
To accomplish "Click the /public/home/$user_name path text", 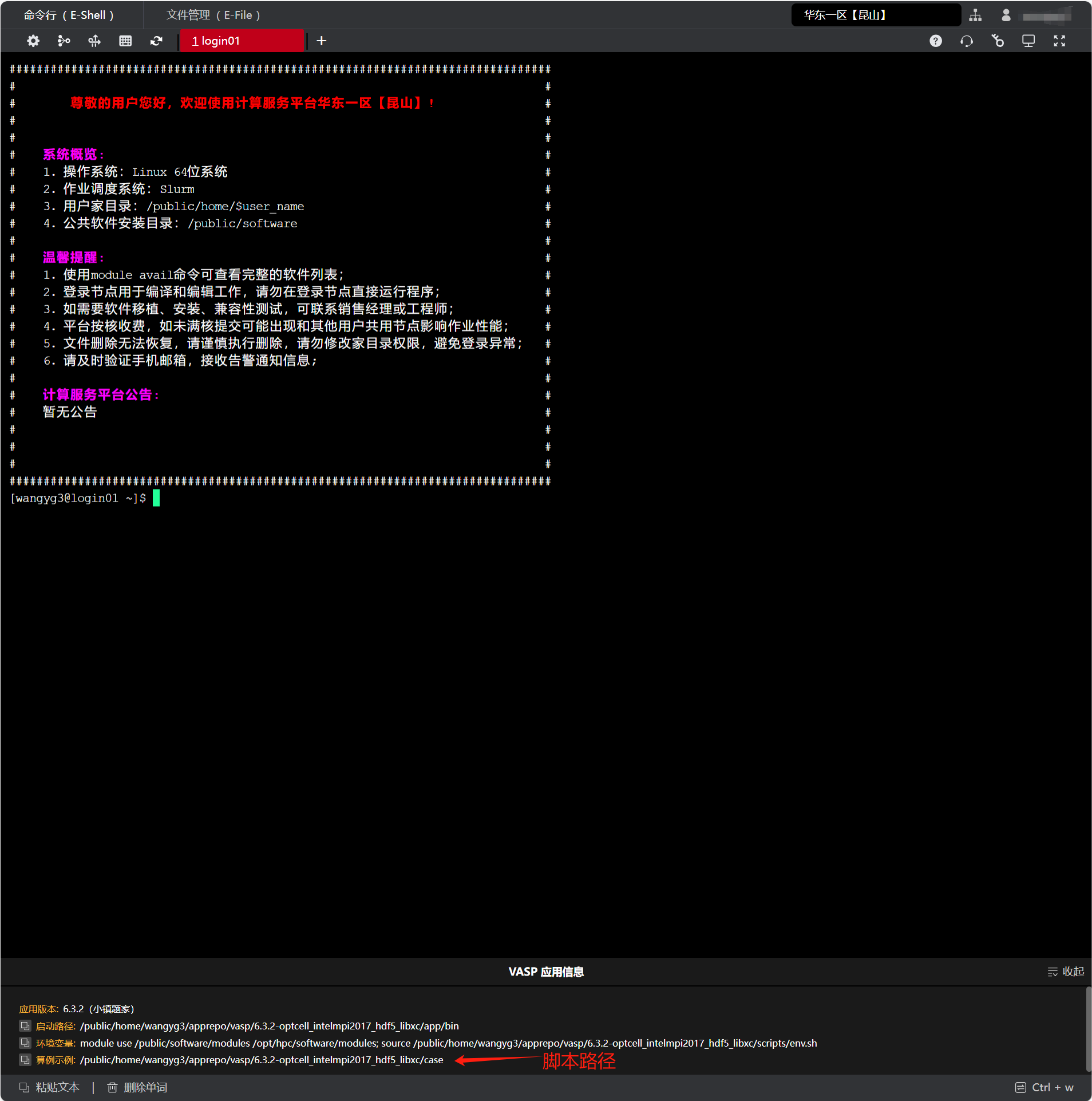I will pyautogui.click(x=225, y=206).
